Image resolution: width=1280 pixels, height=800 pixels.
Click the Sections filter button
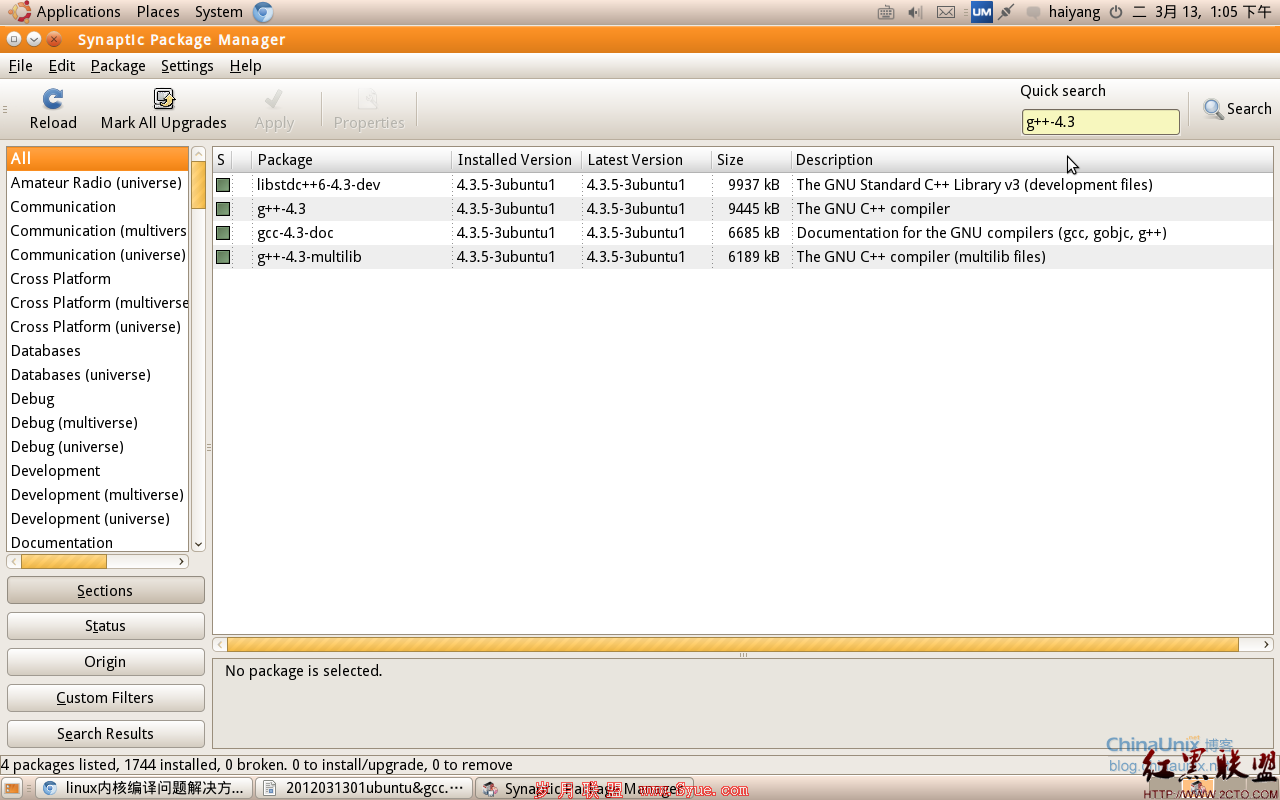click(105, 590)
